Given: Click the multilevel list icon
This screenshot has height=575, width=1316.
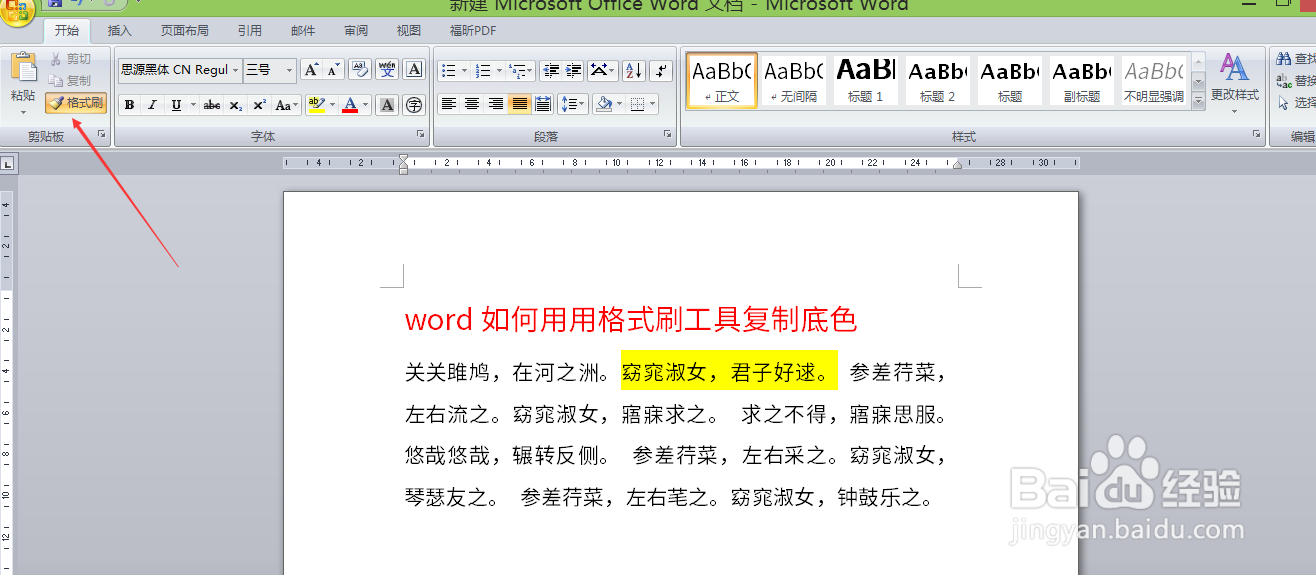Looking at the screenshot, I should [x=521, y=70].
